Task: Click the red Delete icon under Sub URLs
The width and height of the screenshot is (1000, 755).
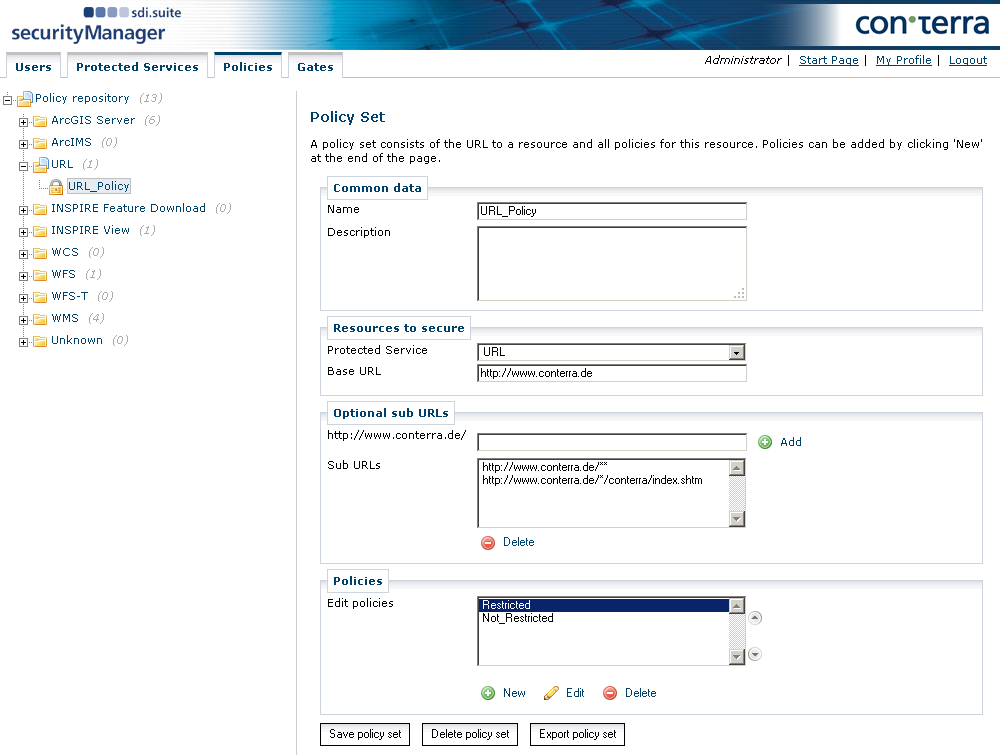Action: [488, 542]
